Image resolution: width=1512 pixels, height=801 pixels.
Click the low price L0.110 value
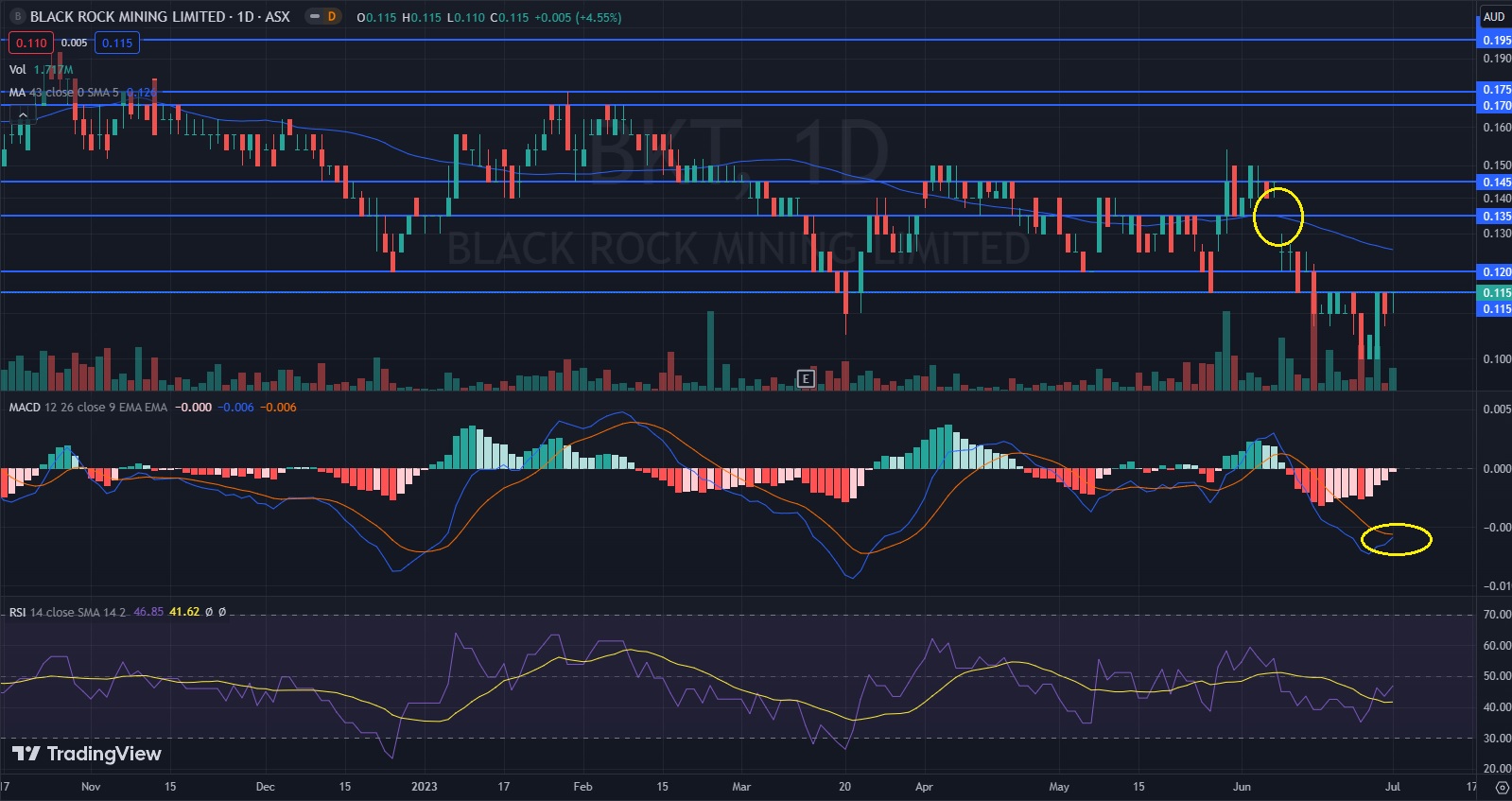point(466,18)
